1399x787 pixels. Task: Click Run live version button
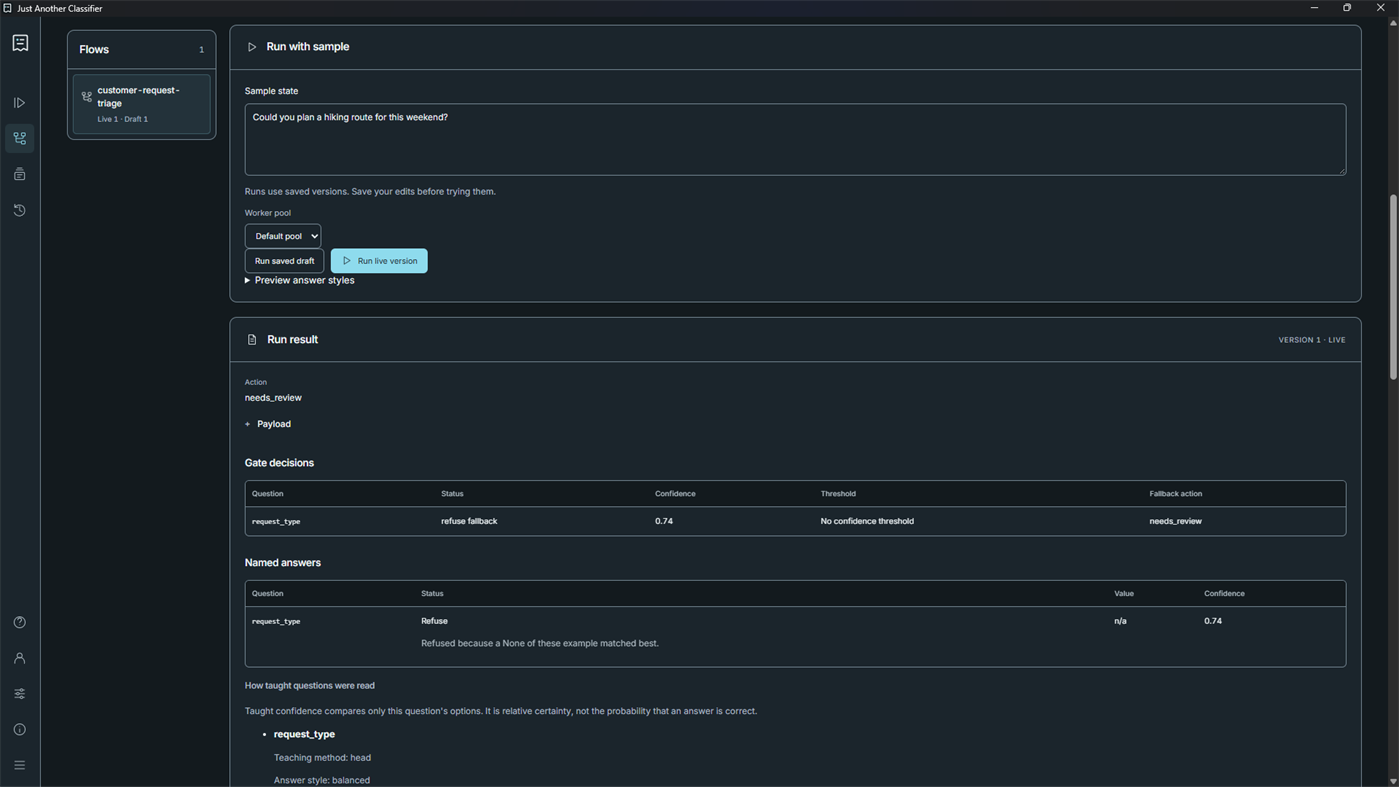[379, 261]
